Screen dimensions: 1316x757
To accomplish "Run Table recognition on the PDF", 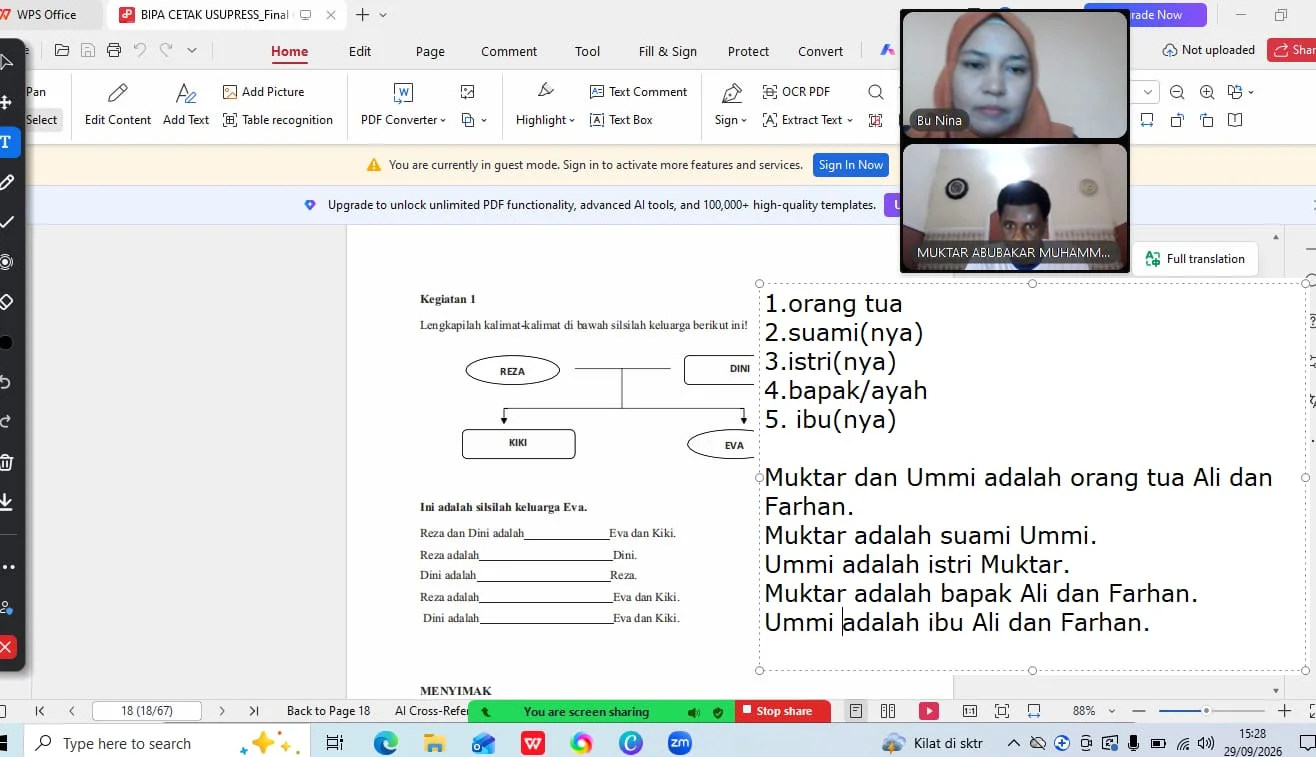I will [x=277, y=120].
